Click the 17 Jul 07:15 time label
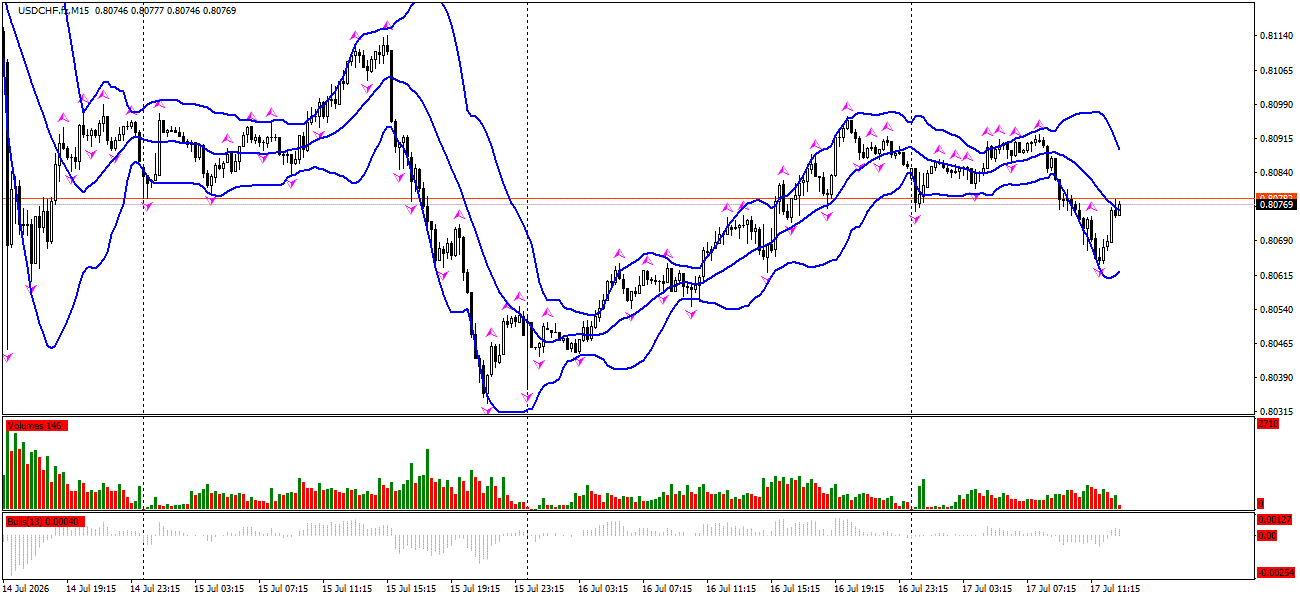Image resolution: width=1300 pixels, height=600 pixels. click(1049, 589)
